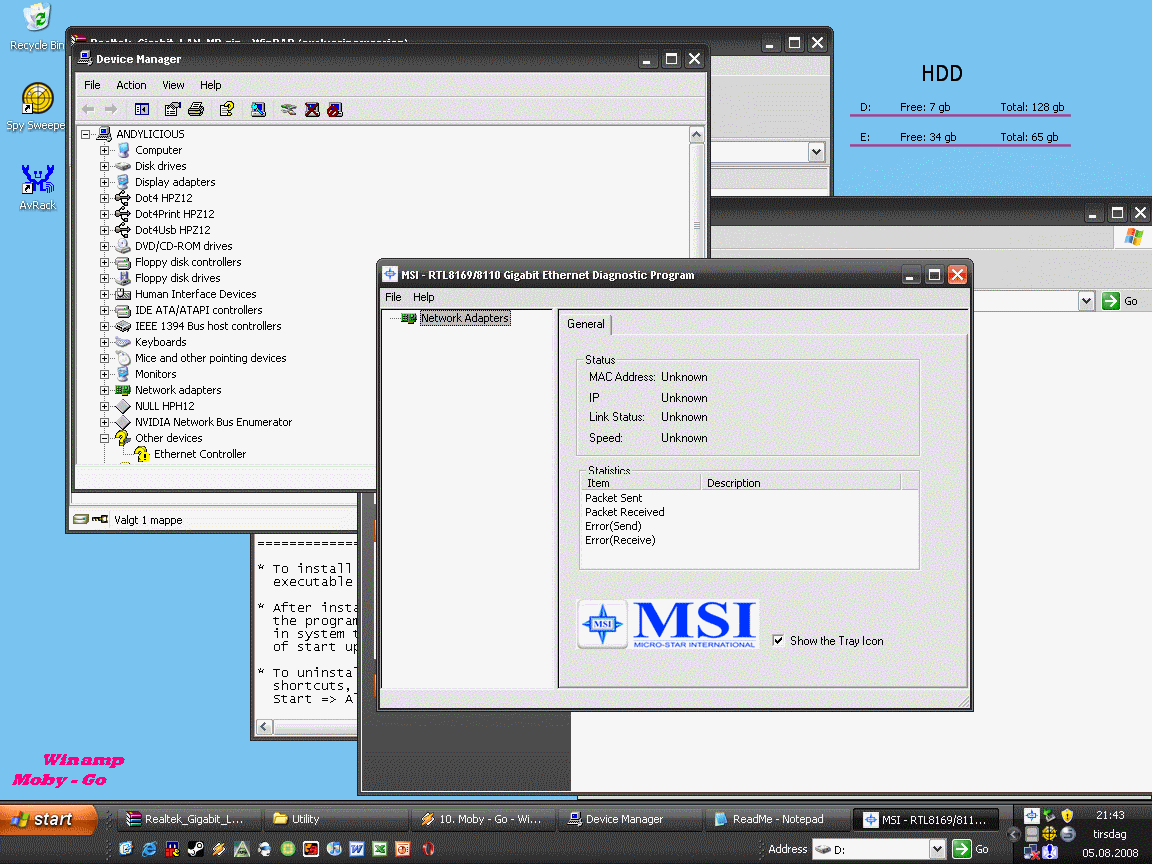Viewport: 1152px width, 864px height.
Task: Click the security shield alert tray icon
Action: tap(1067, 815)
